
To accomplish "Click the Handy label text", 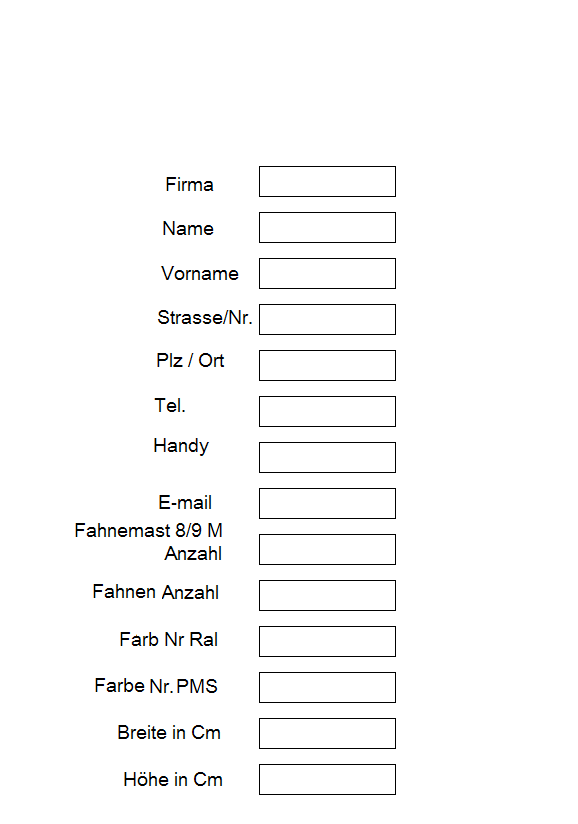I will 181,446.
